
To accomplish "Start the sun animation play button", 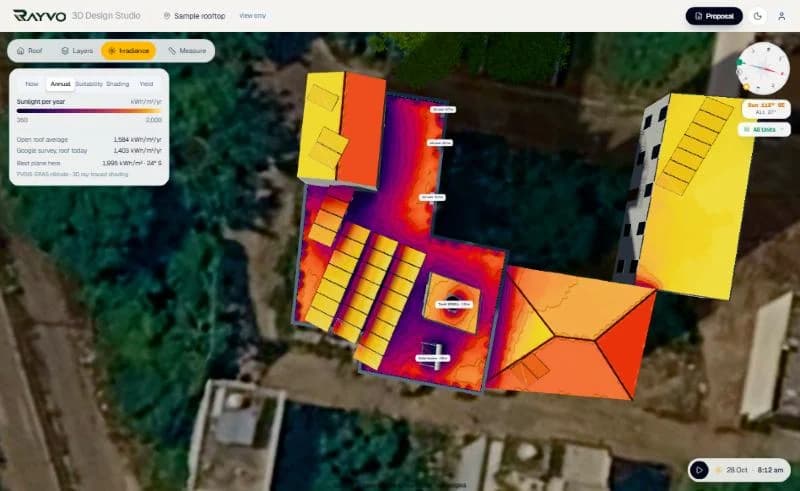I will pyautogui.click(x=699, y=470).
